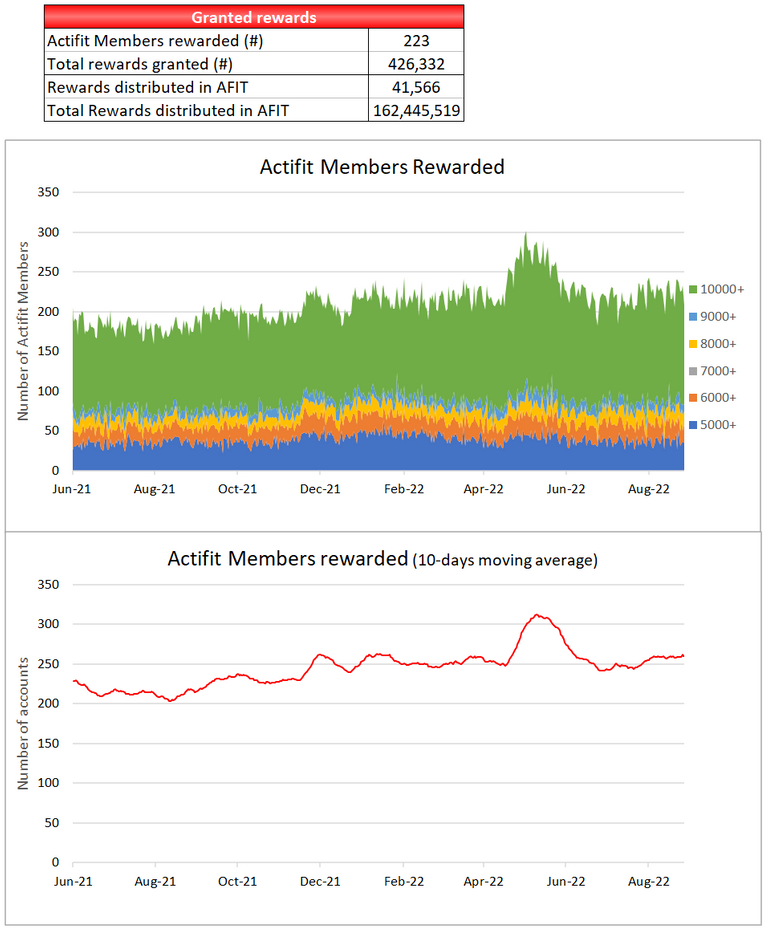Click the yellow 8000+ legend swatch

click(x=693, y=344)
